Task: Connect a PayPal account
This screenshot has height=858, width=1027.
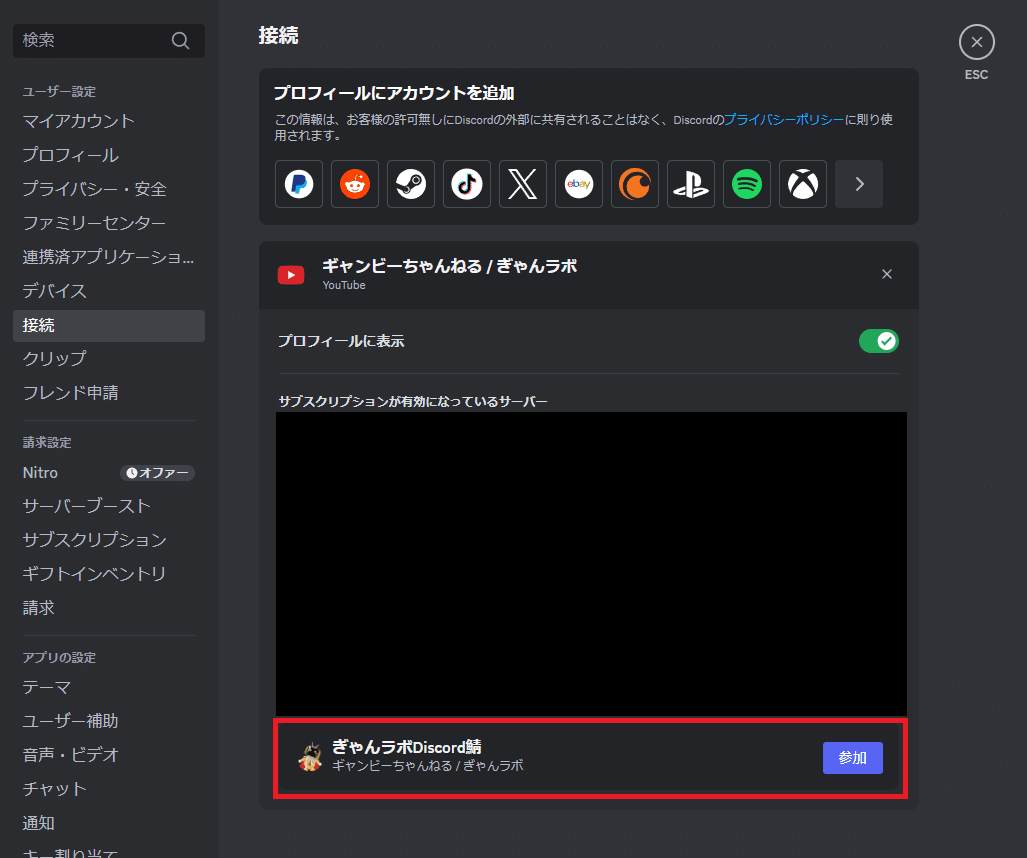Action: click(x=299, y=184)
